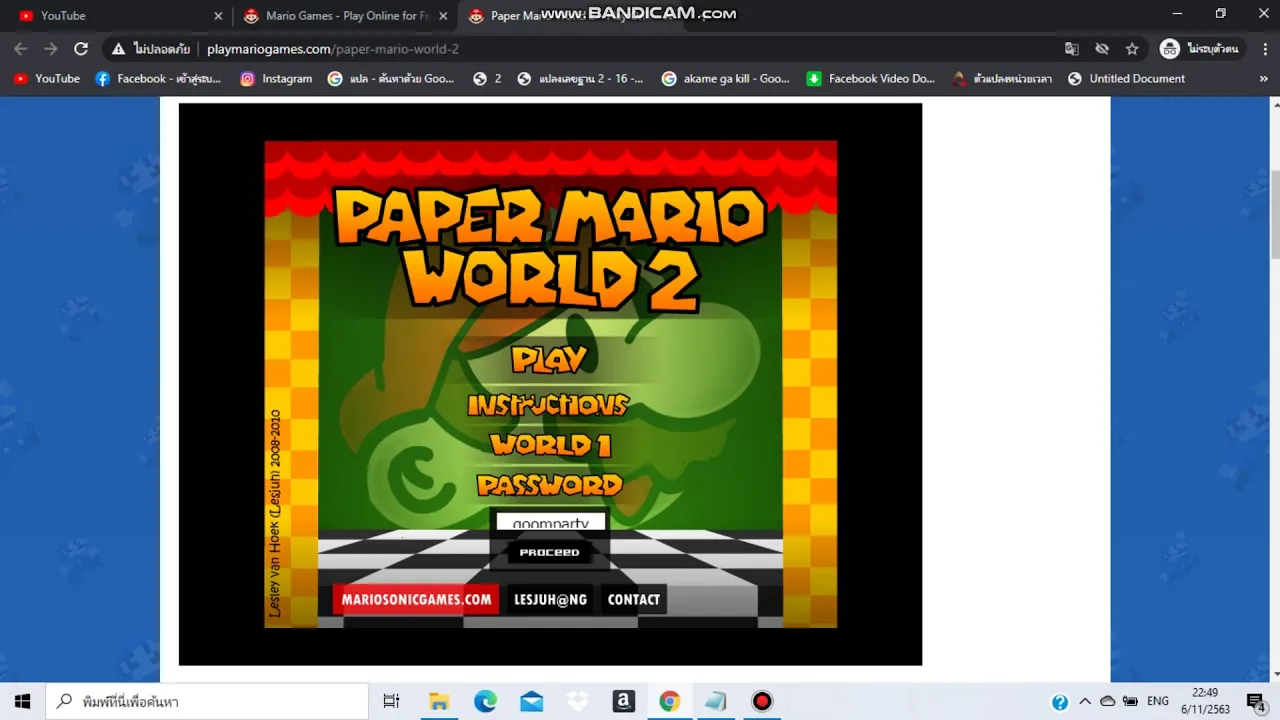The image size is (1280, 720).
Task: Open Dropbox icon on taskbar
Action: click(x=578, y=701)
